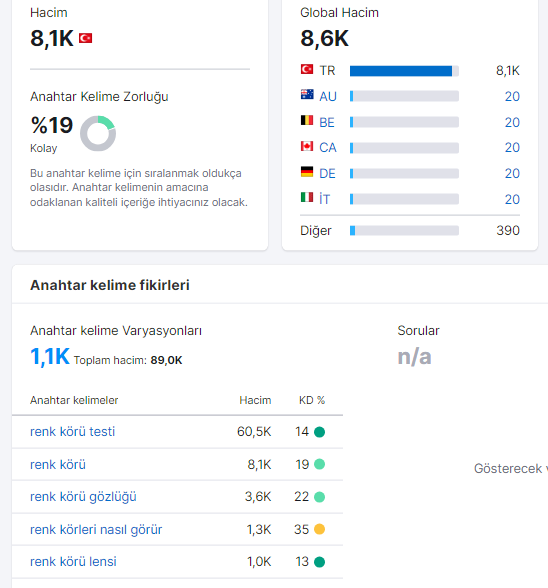The width and height of the screenshot is (548, 588).
Task: Open the BE country volume link
Action: coord(512,122)
